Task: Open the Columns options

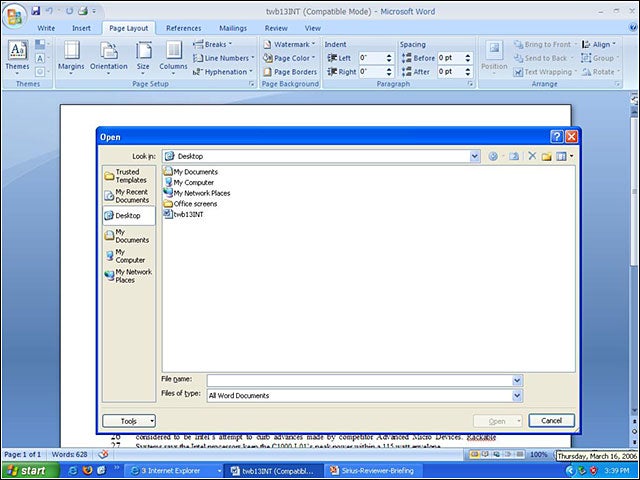Action: pos(173,57)
